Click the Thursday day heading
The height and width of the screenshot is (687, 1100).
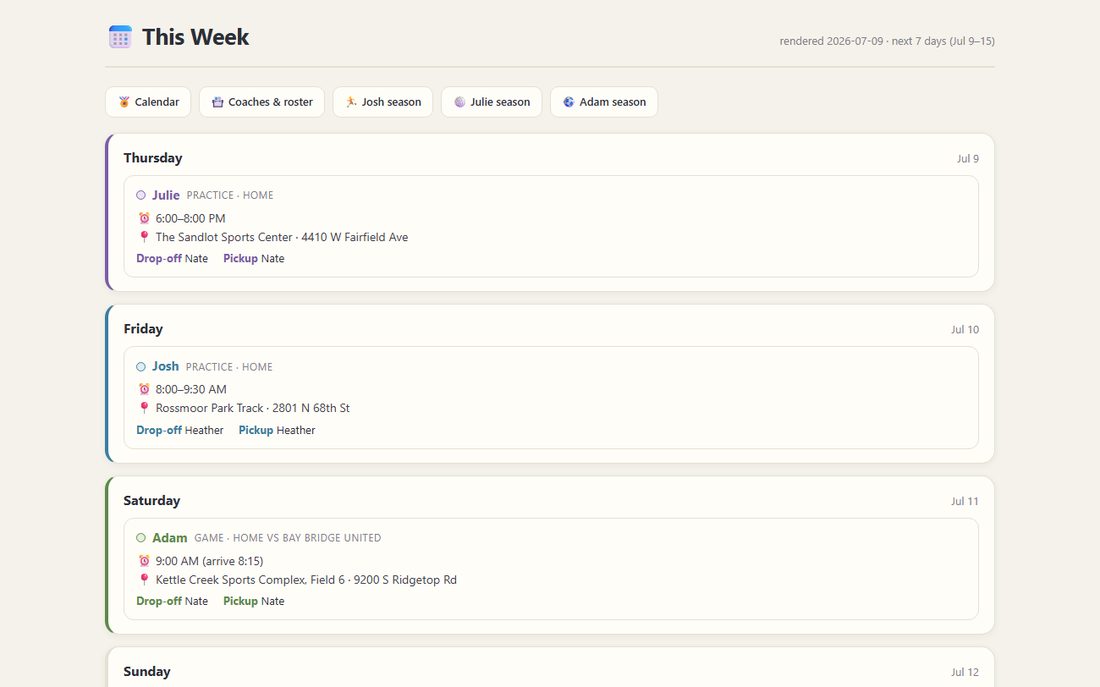[153, 158]
